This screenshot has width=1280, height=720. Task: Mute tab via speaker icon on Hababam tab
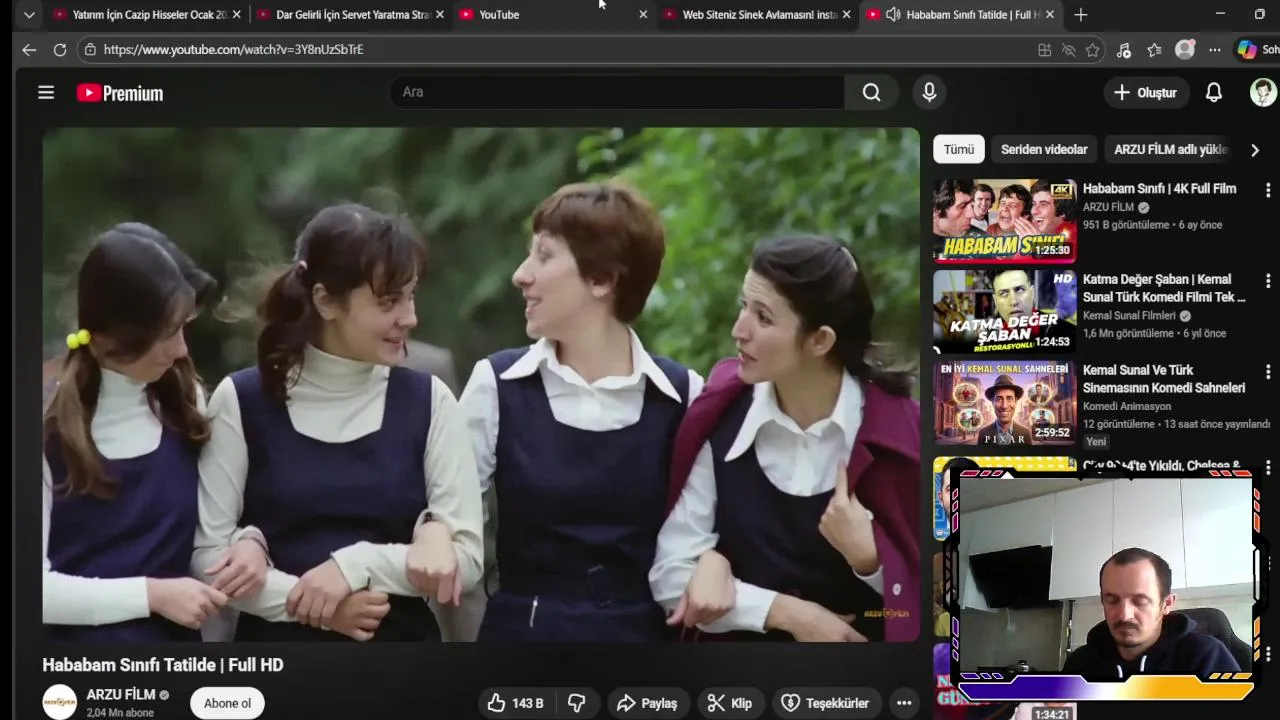(x=893, y=15)
